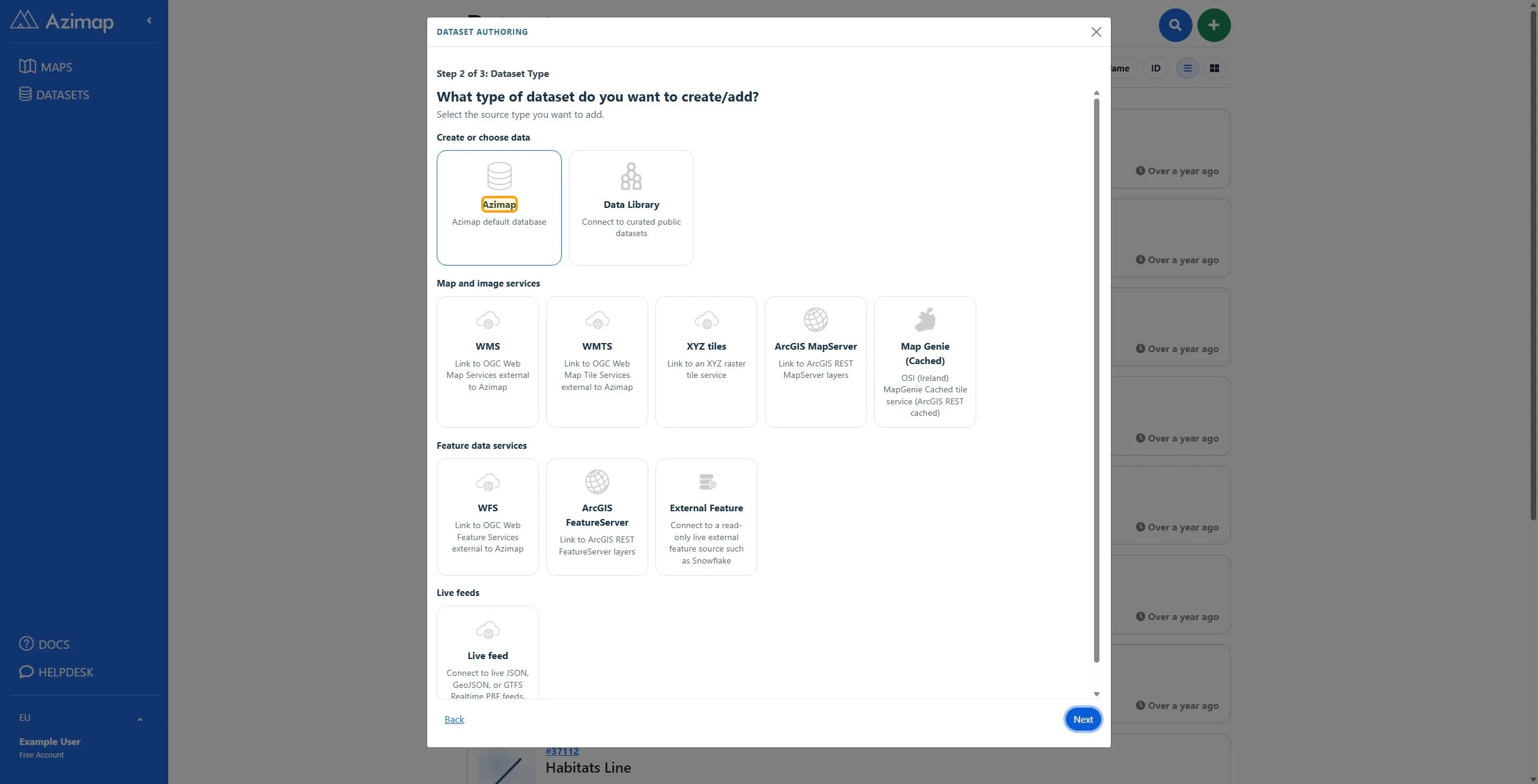
Task: Click the dialog's vertical scrollbar thumb
Action: point(1096,381)
